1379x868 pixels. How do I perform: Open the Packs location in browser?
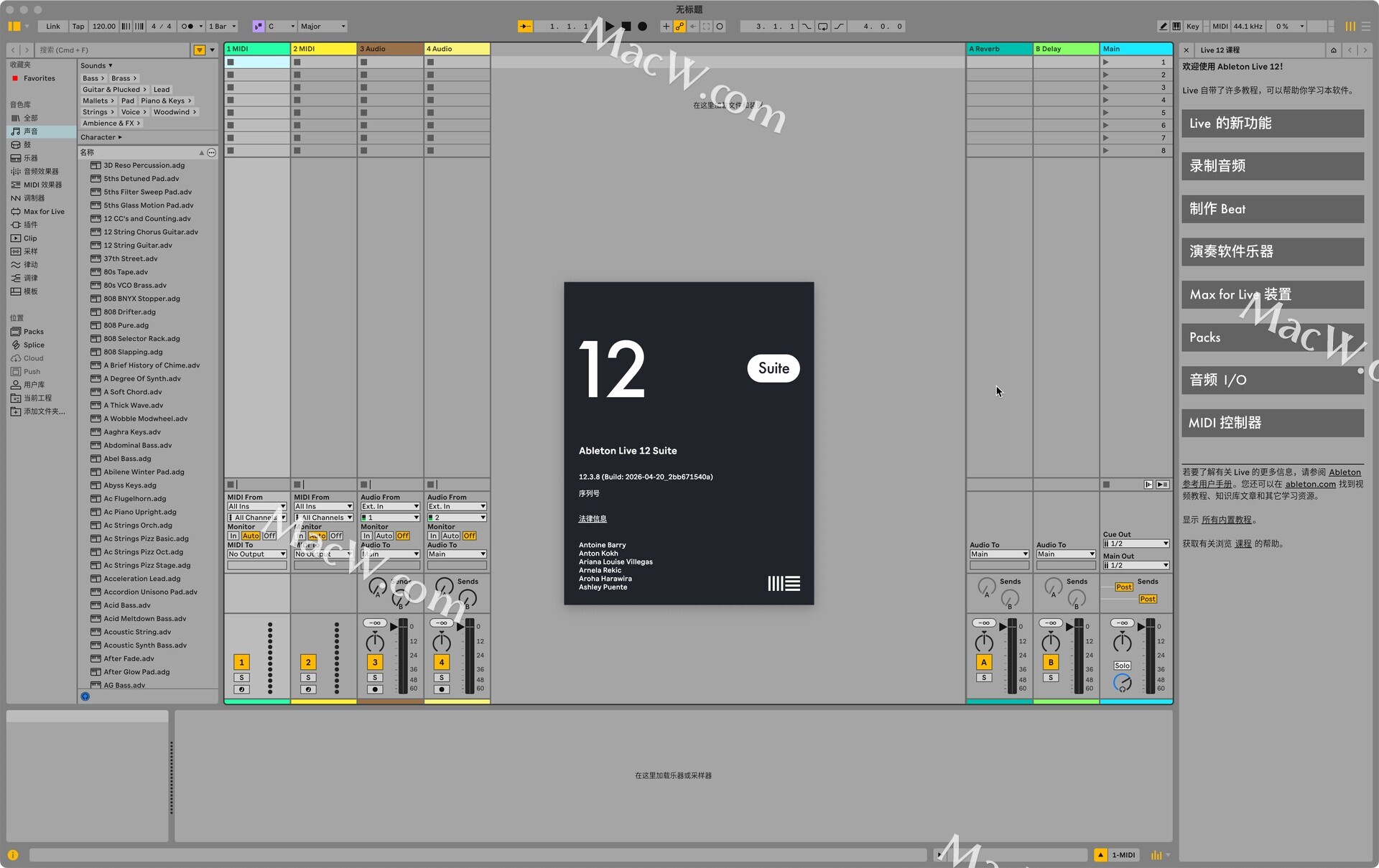34,332
